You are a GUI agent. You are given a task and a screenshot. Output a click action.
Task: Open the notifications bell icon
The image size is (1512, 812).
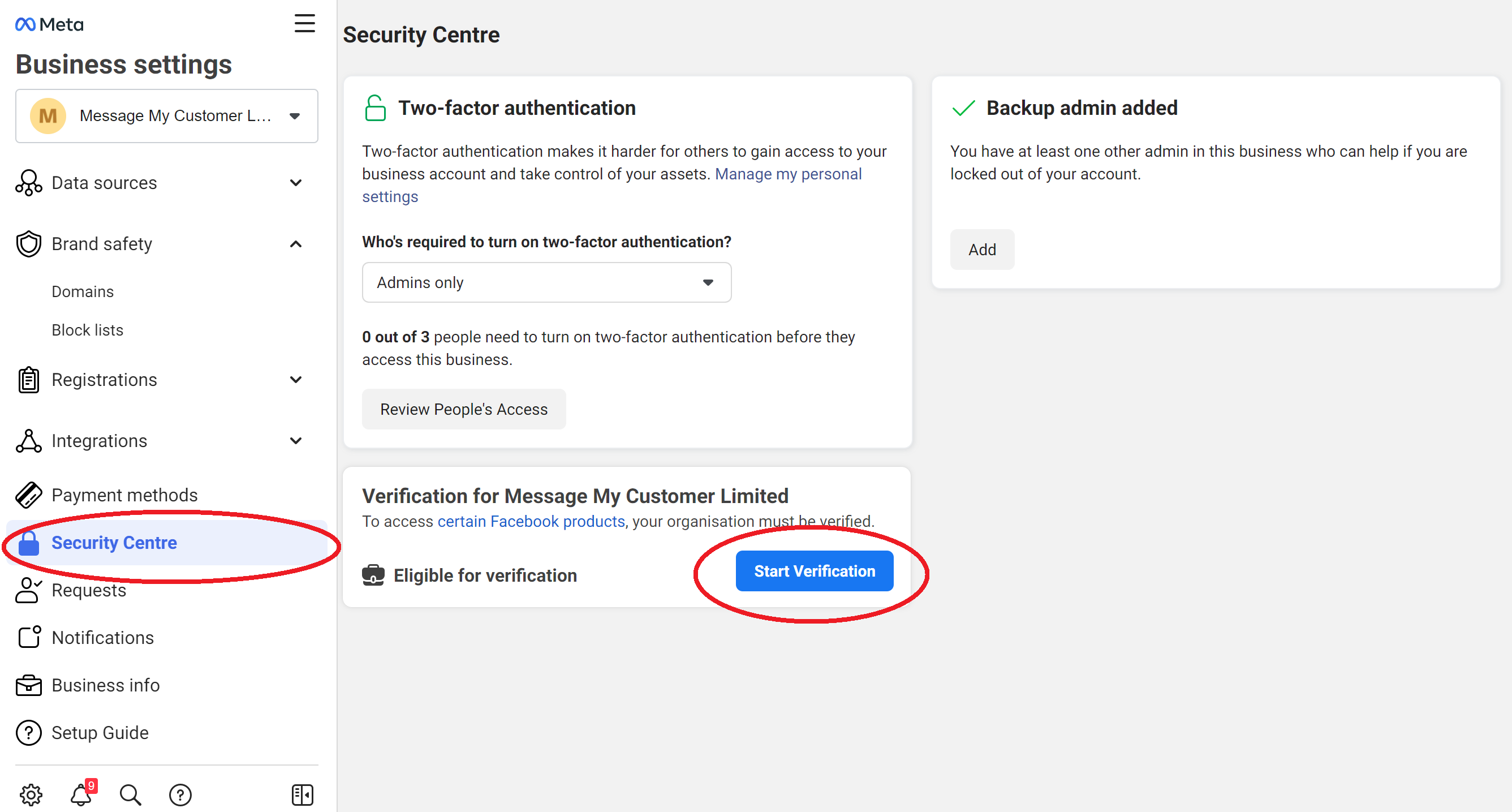(x=81, y=795)
